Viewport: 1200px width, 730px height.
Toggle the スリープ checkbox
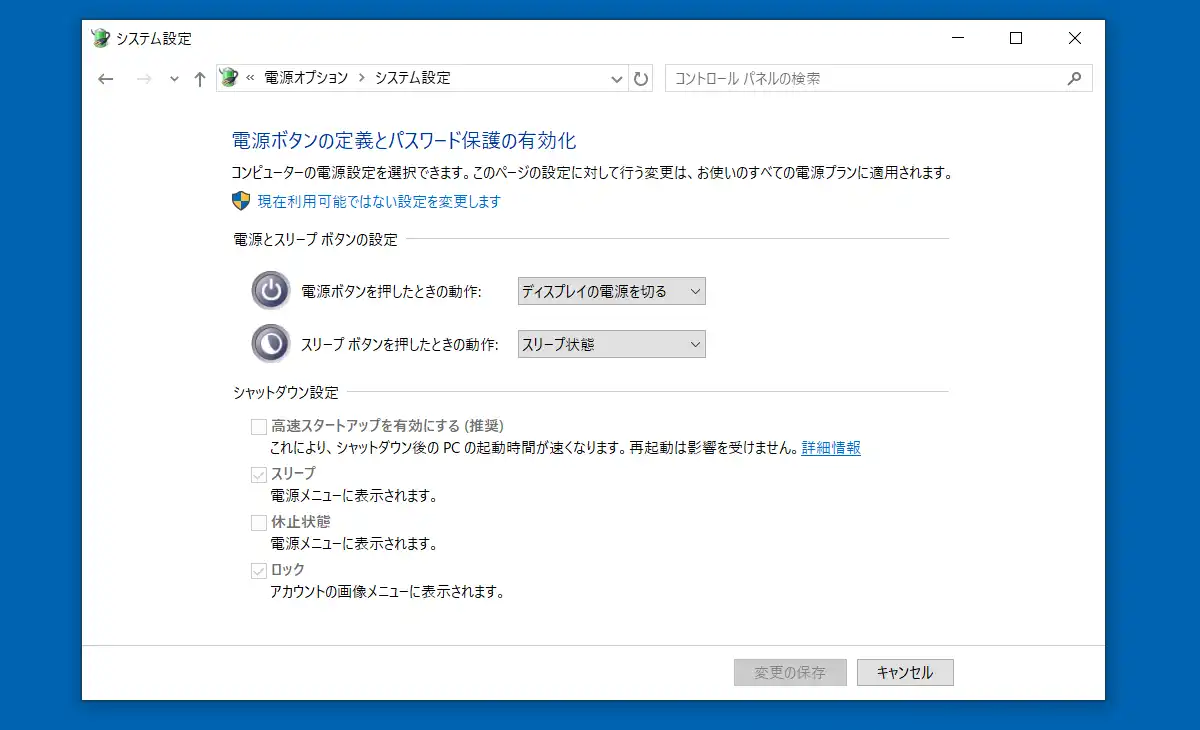(x=259, y=474)
